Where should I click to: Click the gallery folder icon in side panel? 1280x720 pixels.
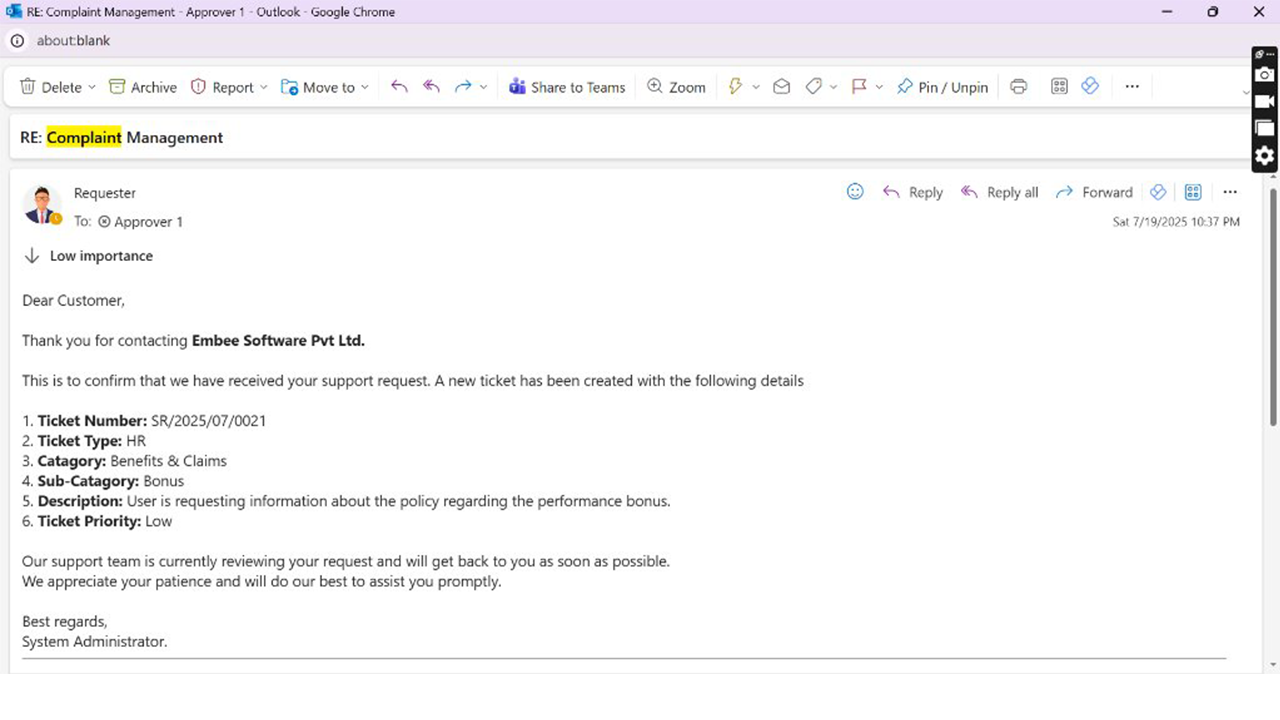(1265, 128)
